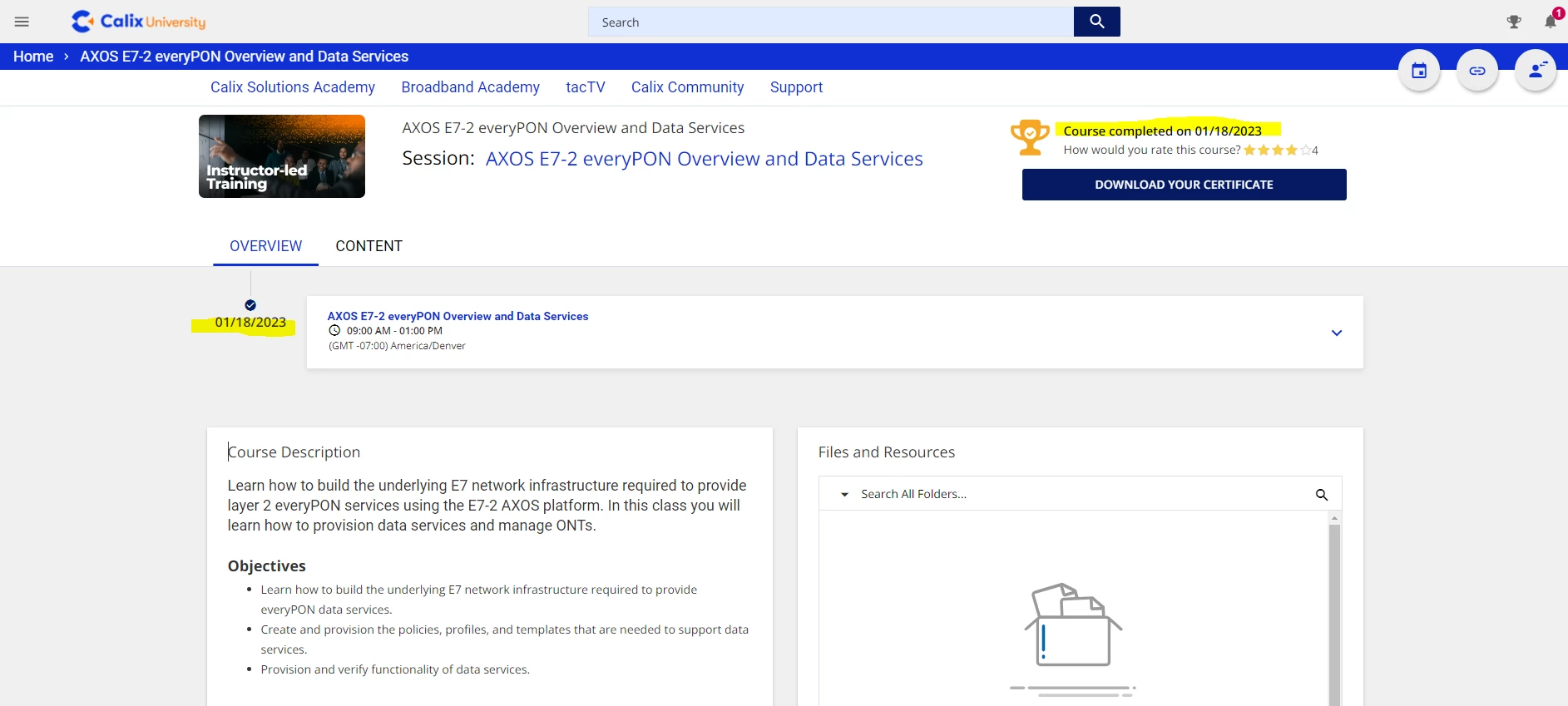Image resolution: width=1568 pixels, height=706 pixels.
Task: Focus the Search All Folders field
Action: click(x=1080, y=494)
